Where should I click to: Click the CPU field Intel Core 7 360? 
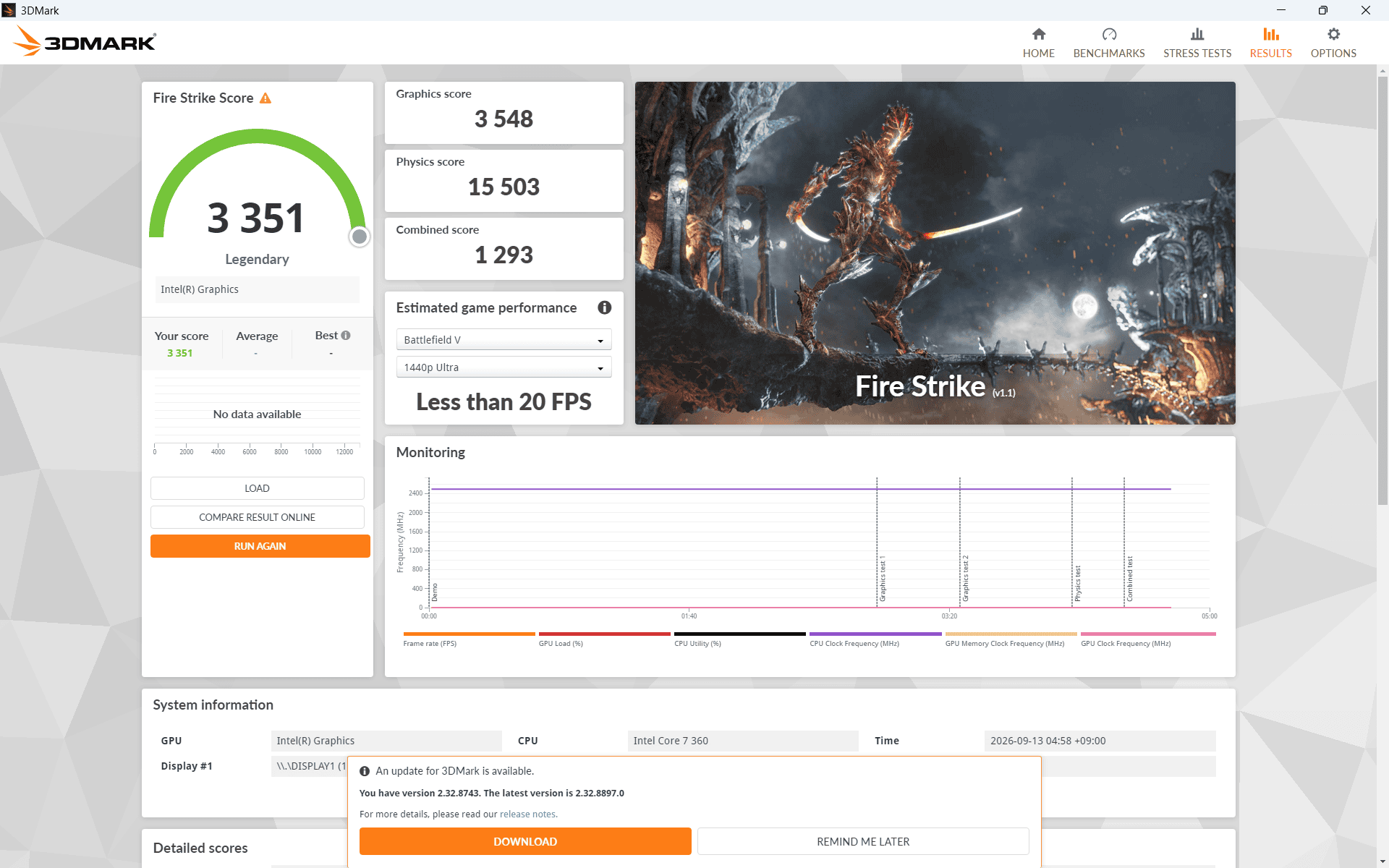click(x=742, y=741)
